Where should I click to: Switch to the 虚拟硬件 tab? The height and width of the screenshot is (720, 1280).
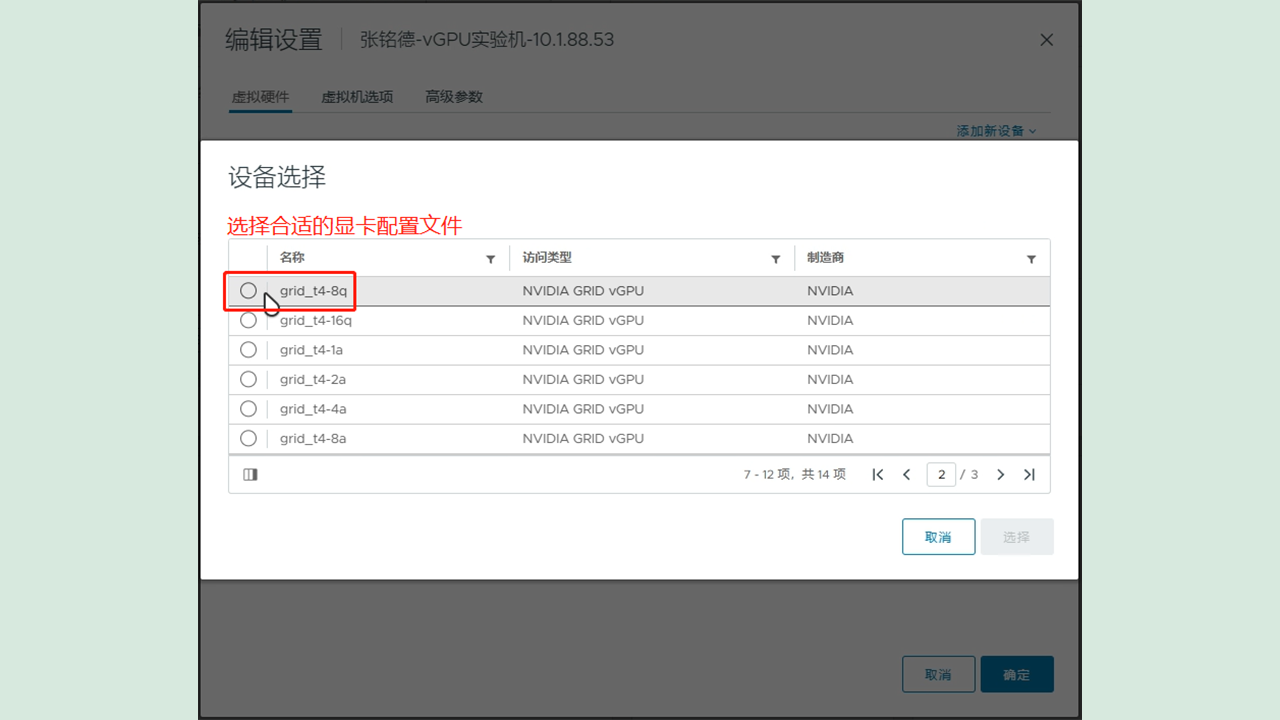[x=260, y=97]
